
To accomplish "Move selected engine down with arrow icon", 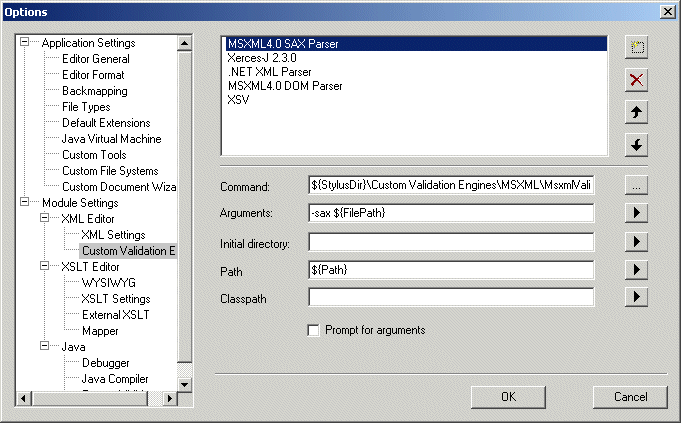I will coord(636,145).
